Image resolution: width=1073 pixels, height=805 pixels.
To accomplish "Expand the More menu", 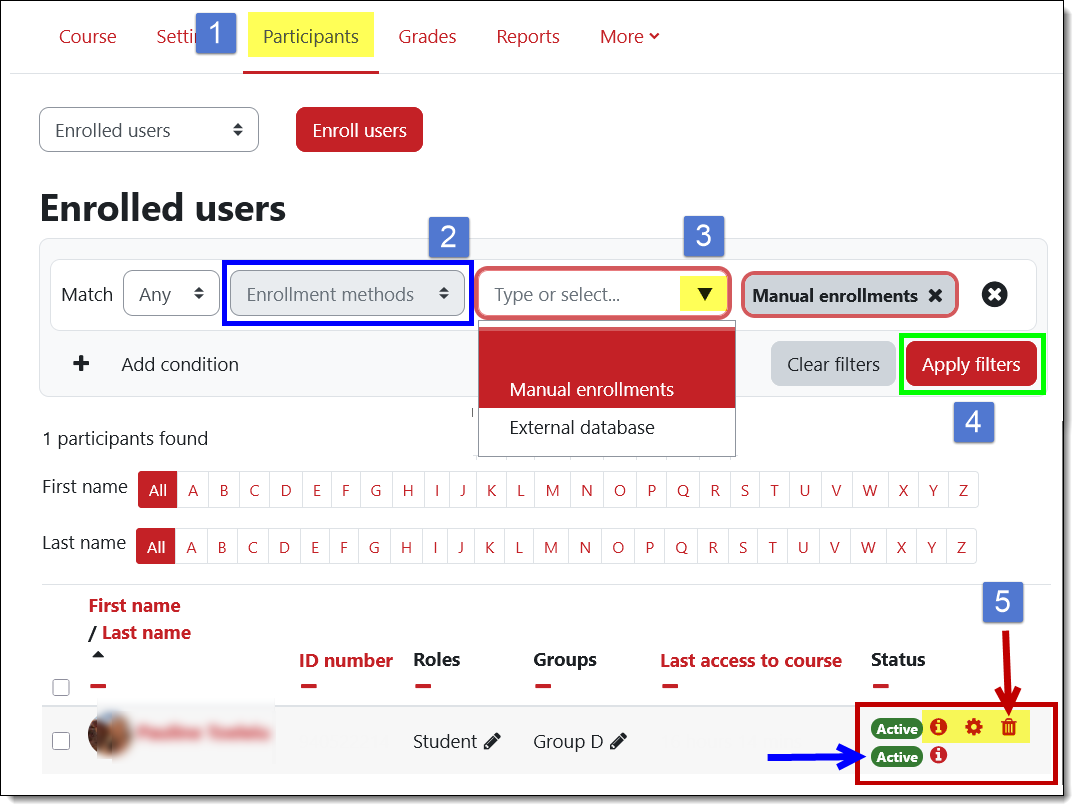I will (630, 36).
